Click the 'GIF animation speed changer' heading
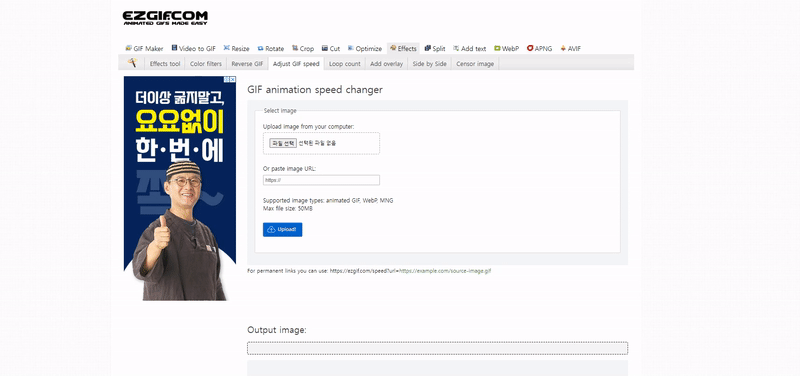The image size is (800, 376). coord(315,90)
